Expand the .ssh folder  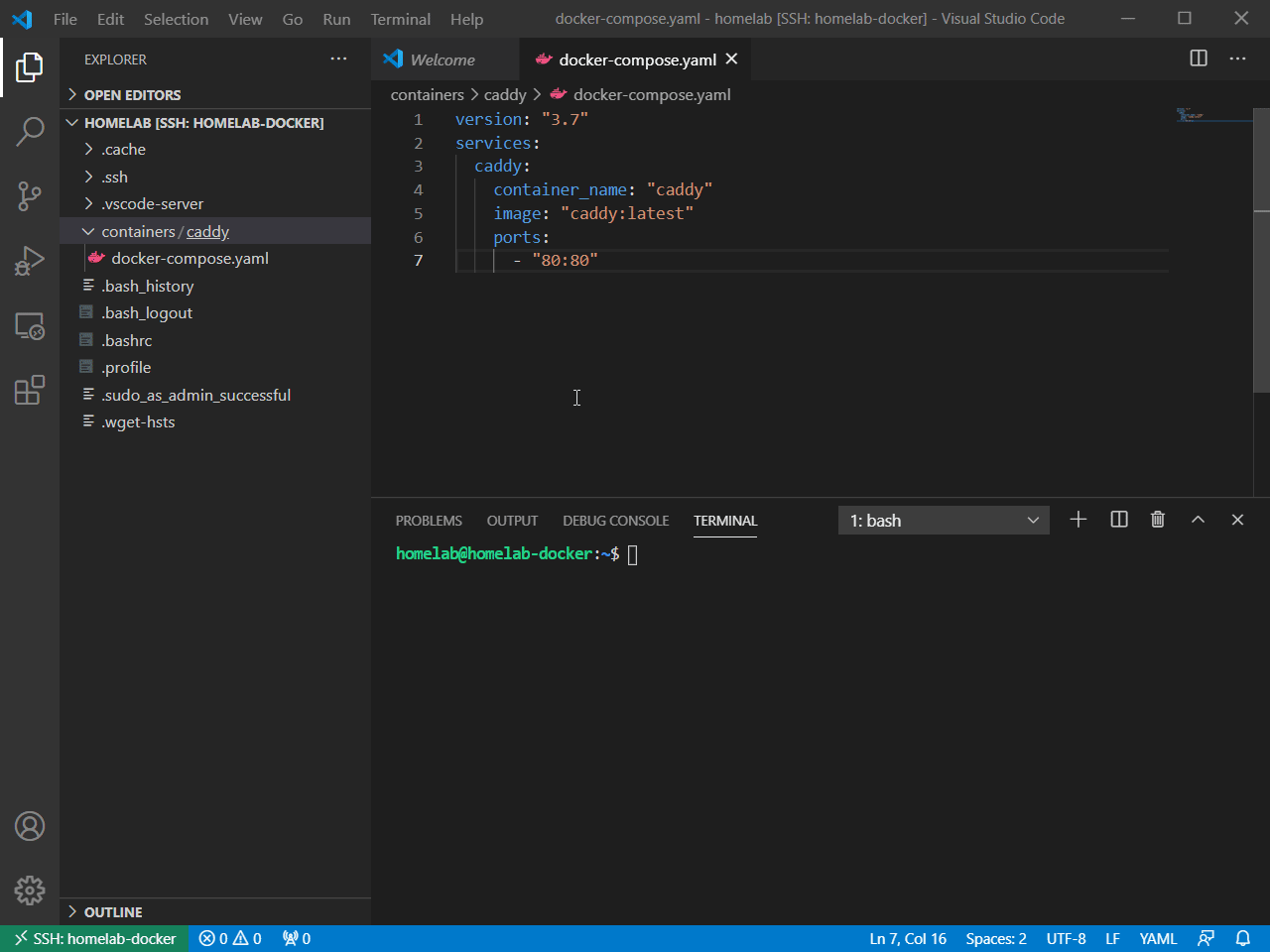tap(215, 177)
